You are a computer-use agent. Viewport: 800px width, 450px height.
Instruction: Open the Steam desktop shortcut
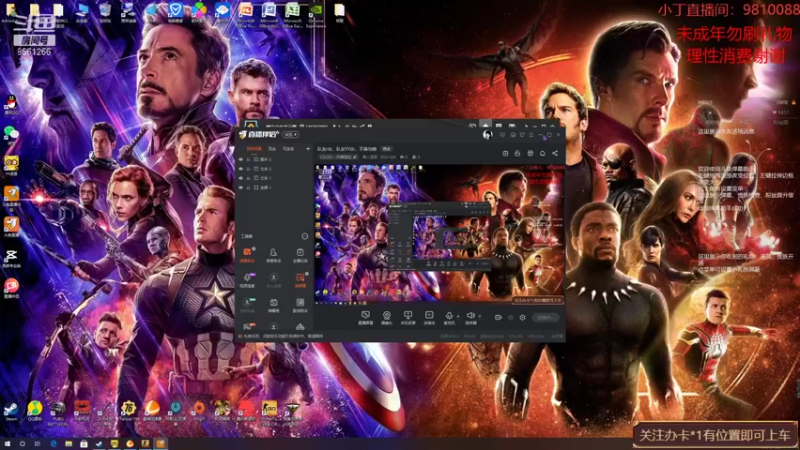click(x=11, y=411)
